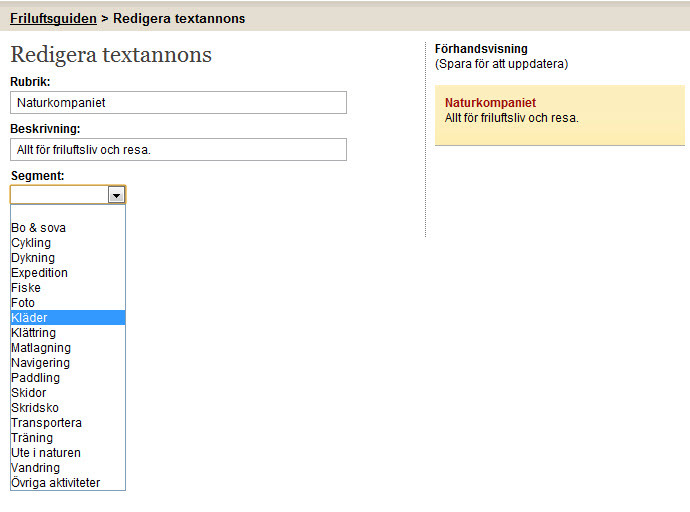Image resolution: width=690 pixels, height=512 pixels.
Task: Select the "Navigering" segment option
Action: (x=68, y=362)
